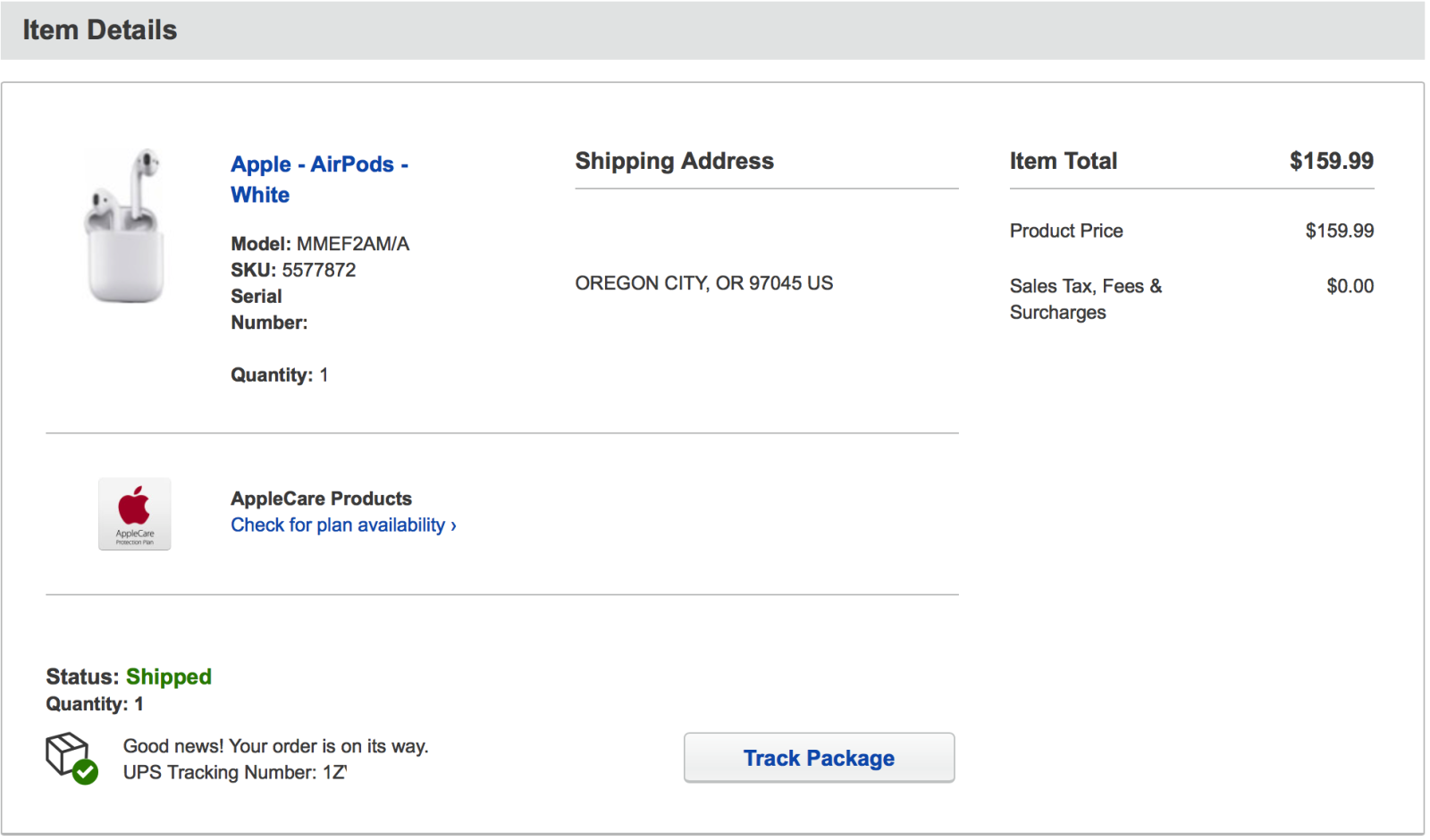Click the AppleCare Protection Plan icon
Screen dimensions: 1430x840
(x=134, y=514)
